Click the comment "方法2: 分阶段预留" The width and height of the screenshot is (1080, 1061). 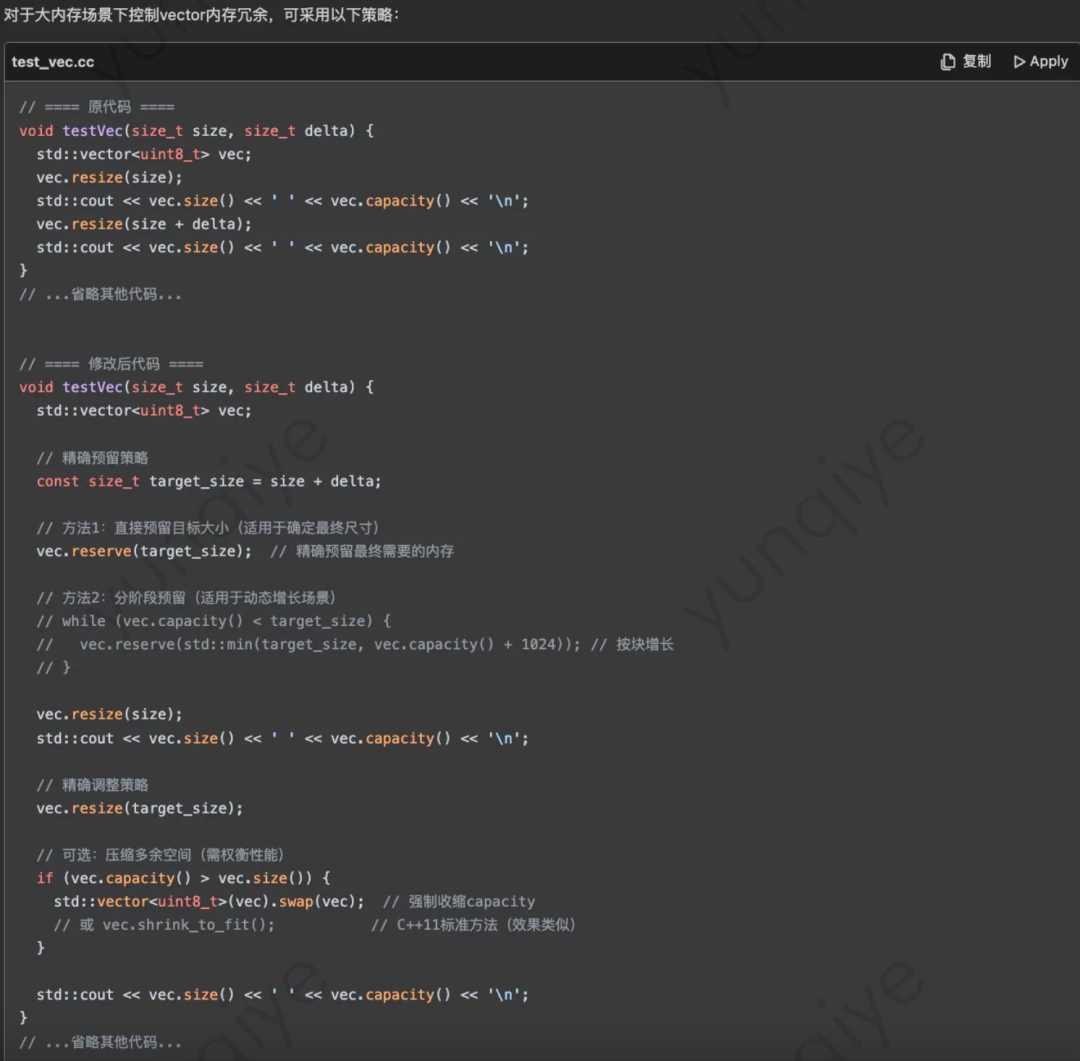coord(186,597)
